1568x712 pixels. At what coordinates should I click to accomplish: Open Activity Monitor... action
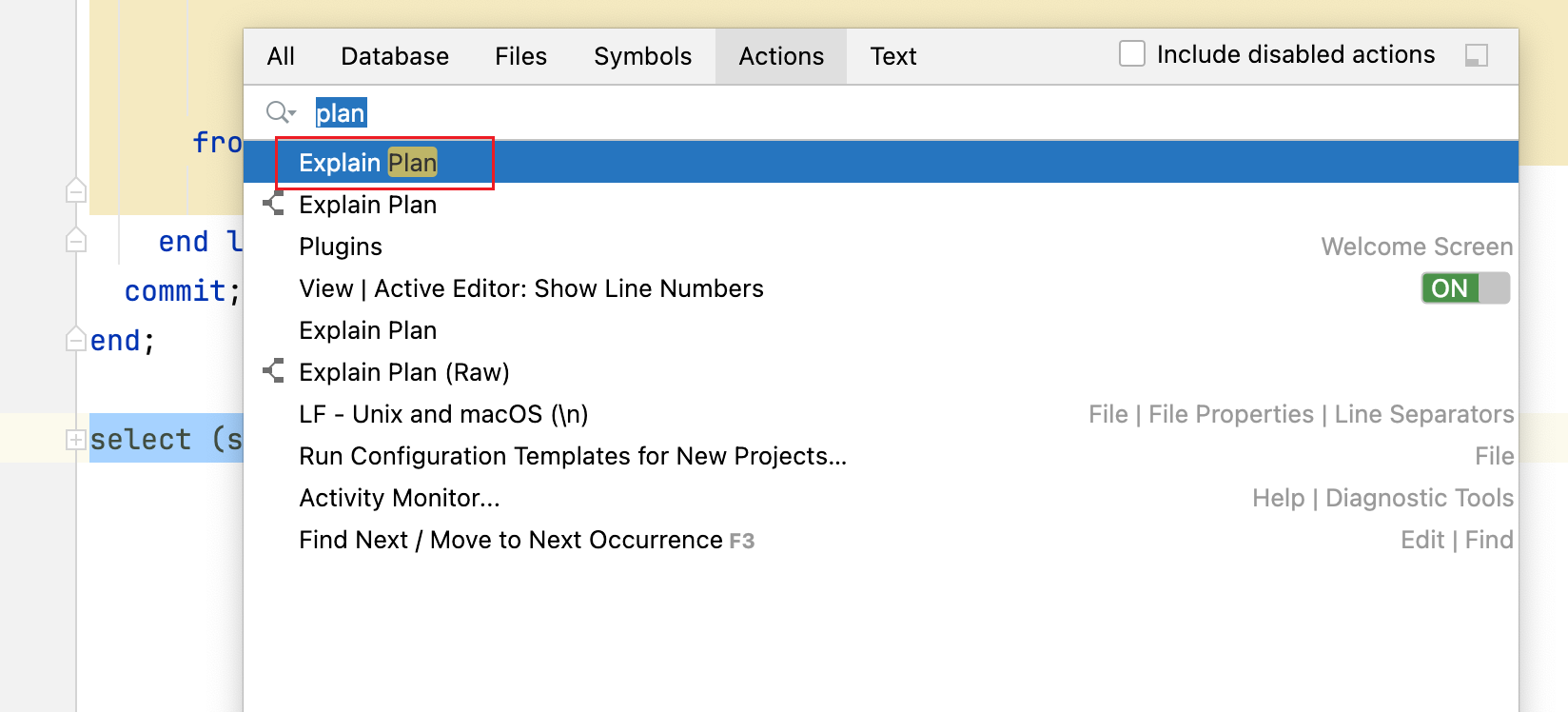(x=399, y=498)
